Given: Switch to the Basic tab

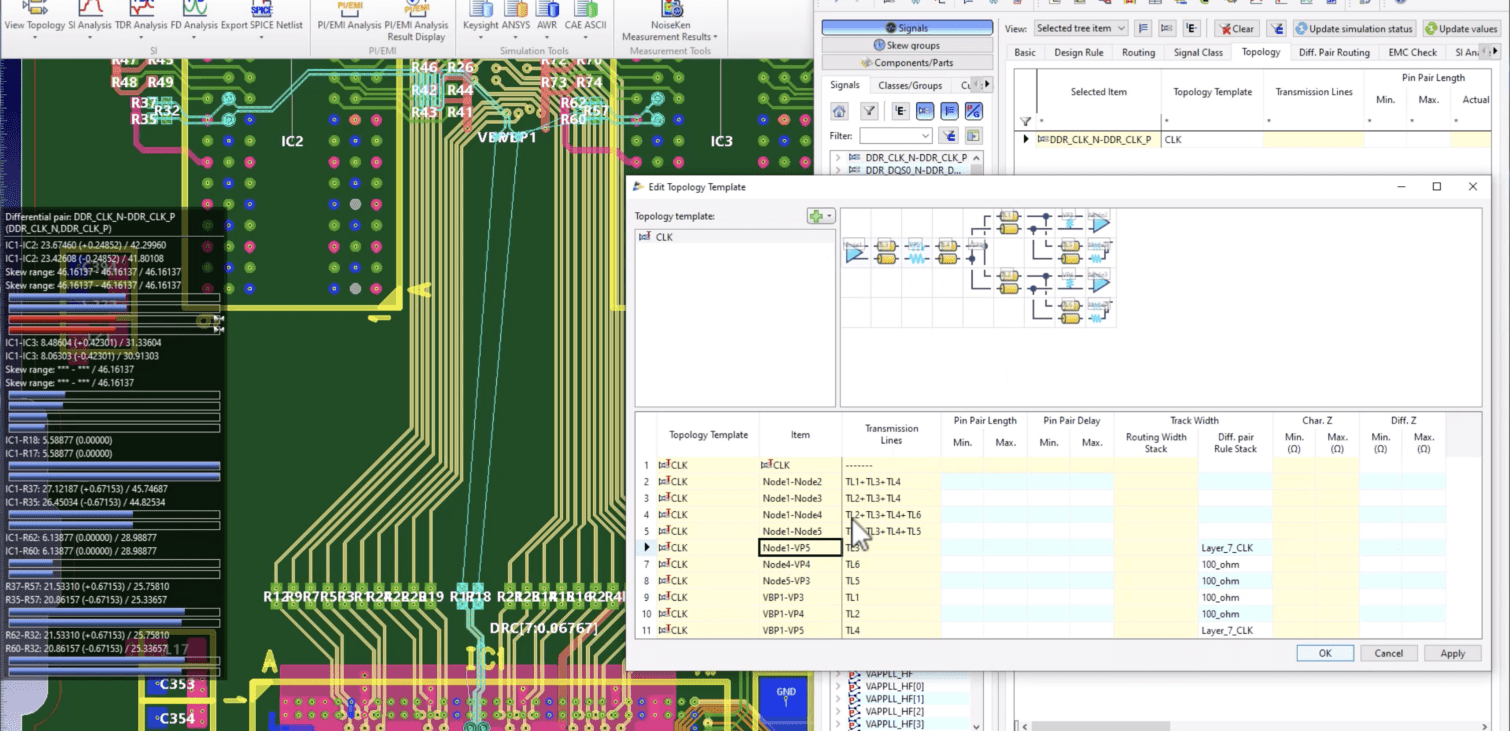Looking at the screenshot, I should [1025, 52].
